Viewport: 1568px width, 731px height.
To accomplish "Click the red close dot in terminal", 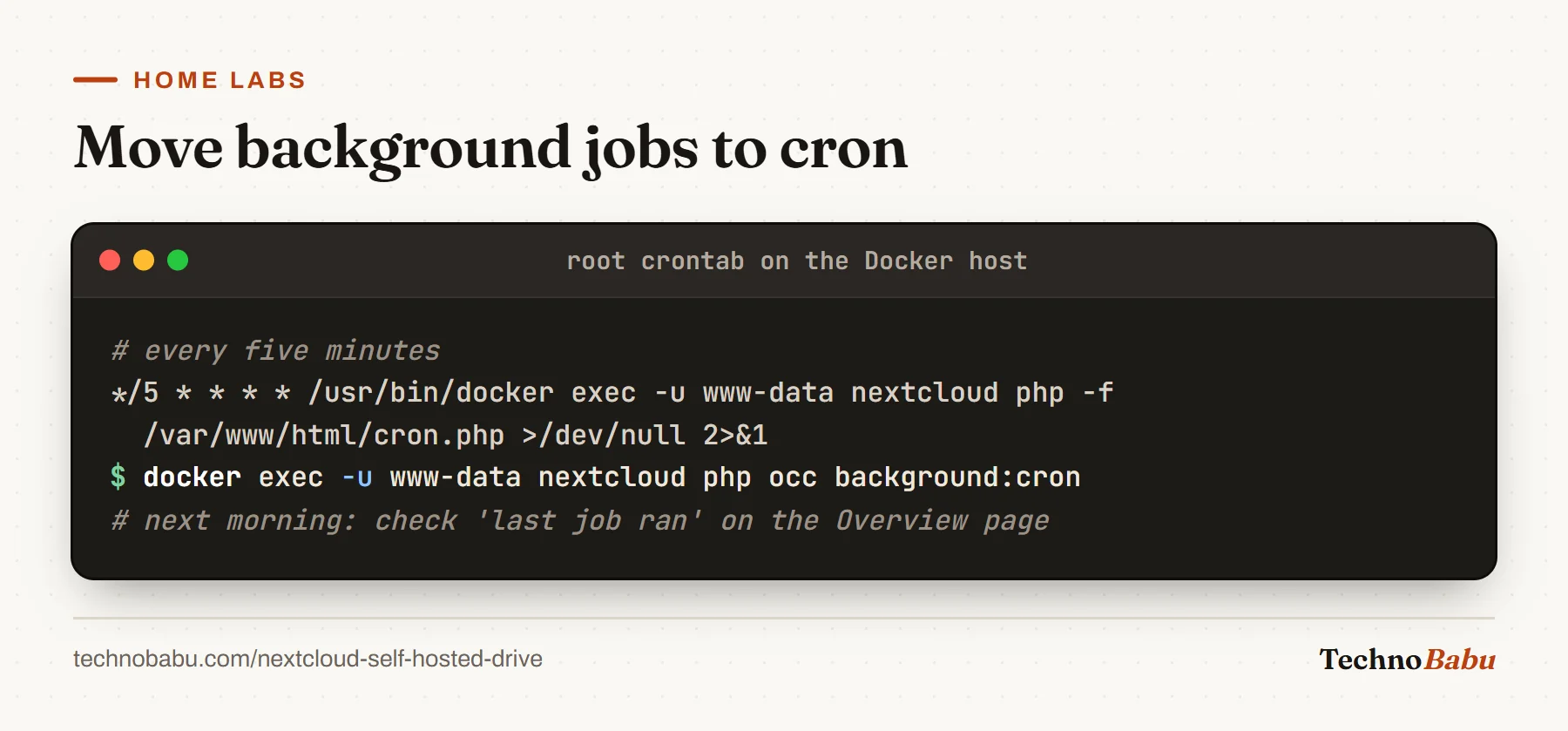I will [x=110, y=261].
